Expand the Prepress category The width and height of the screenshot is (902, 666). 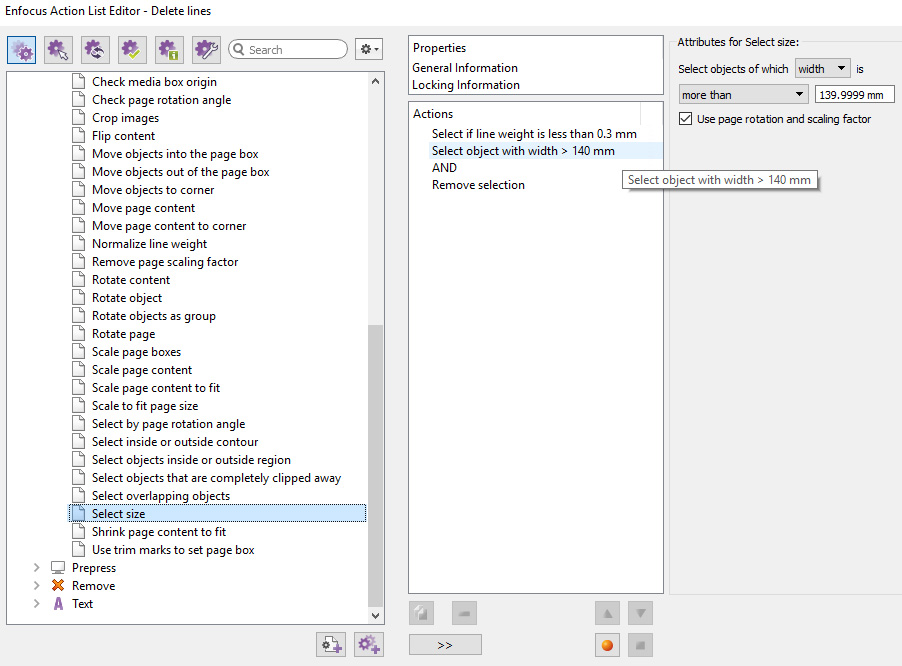(x=37, y=568)
